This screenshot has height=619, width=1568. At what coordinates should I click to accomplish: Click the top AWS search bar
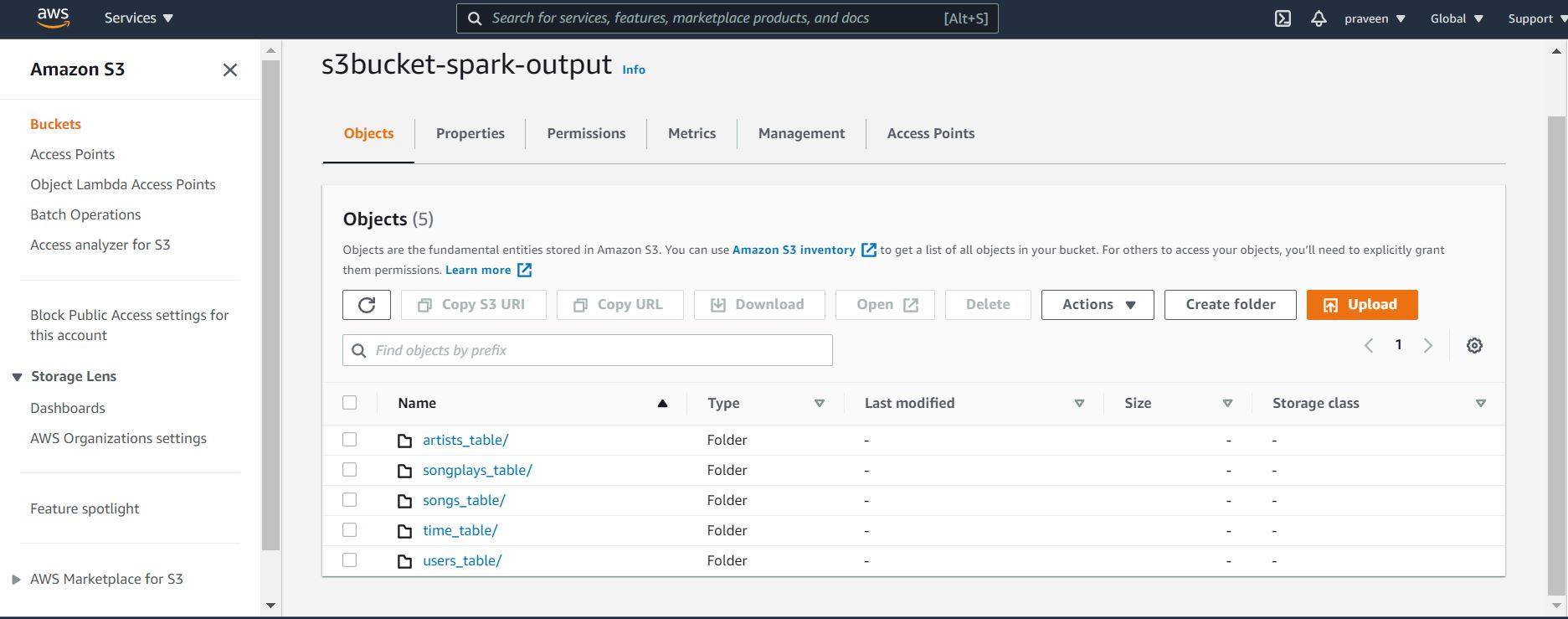pyautogui.click(x=727, y=18)
